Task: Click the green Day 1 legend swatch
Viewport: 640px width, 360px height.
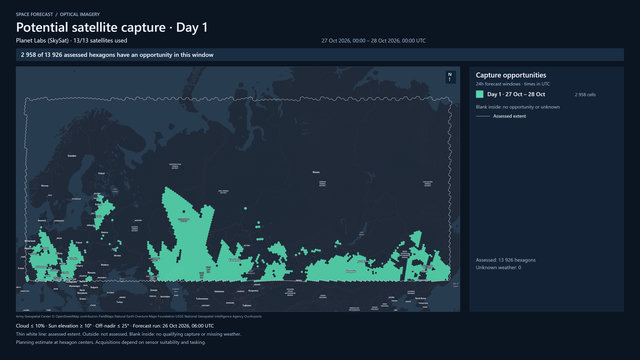Action: coord(480,94)
